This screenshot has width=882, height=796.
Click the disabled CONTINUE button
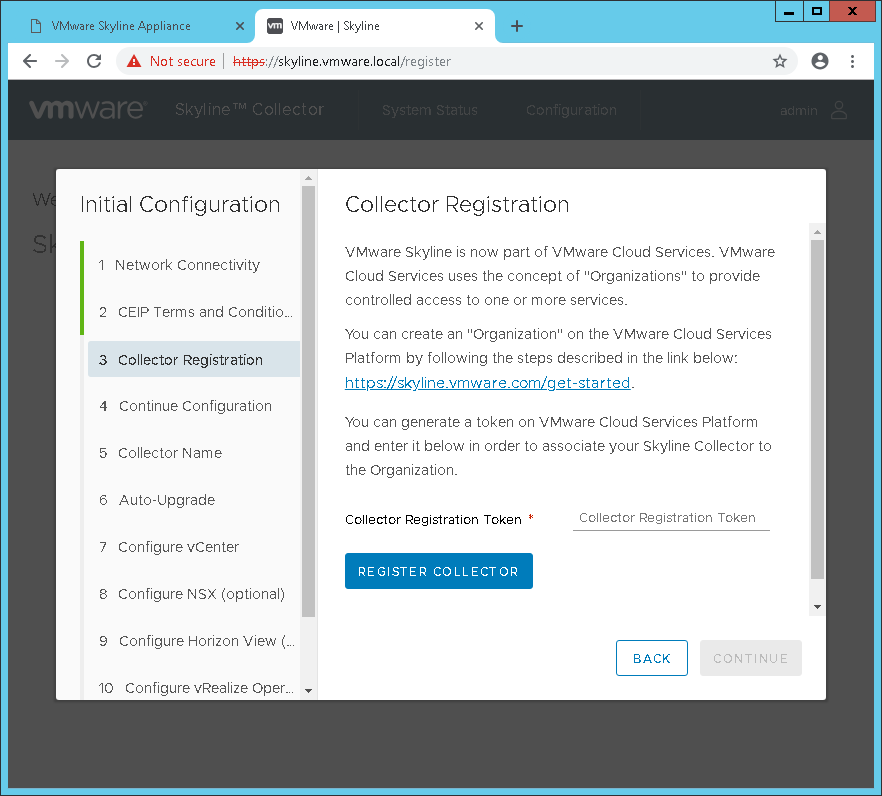coord(750,658)
